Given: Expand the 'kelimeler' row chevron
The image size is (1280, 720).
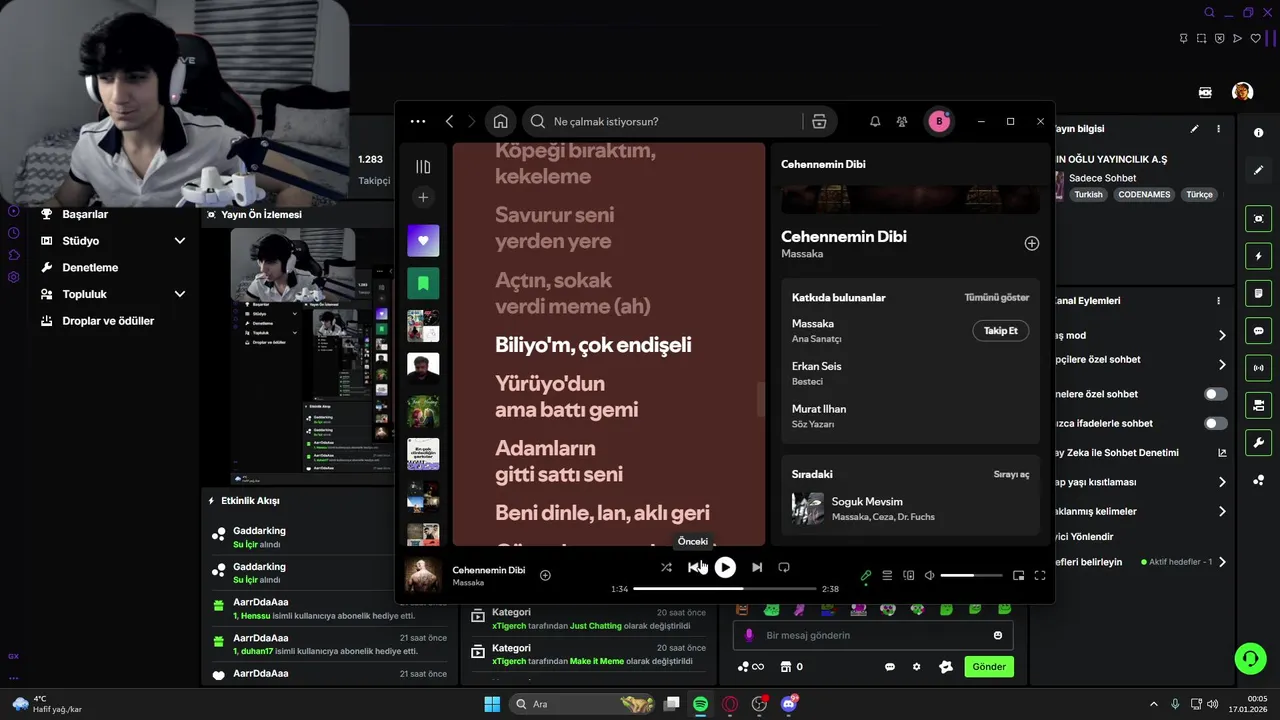Looking at the screenshot, I should point(1222,511).
